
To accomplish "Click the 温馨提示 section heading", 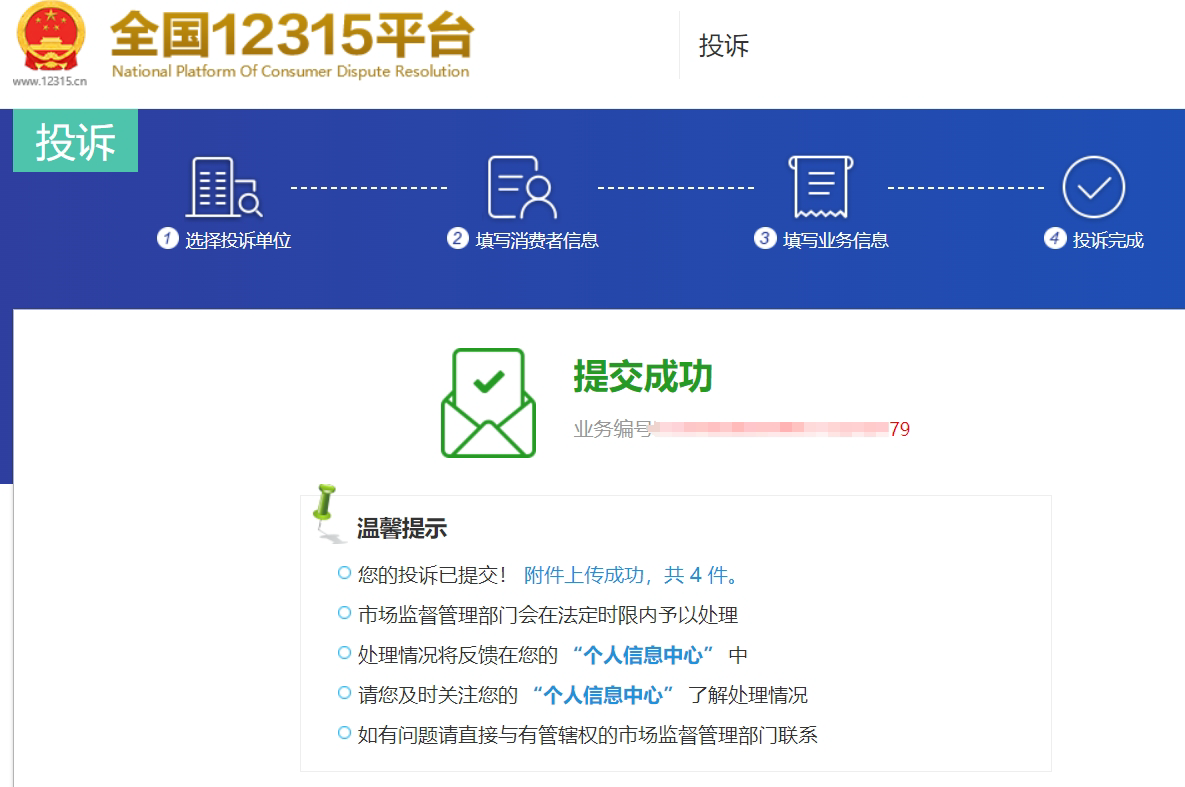I will tap(401, 529).
